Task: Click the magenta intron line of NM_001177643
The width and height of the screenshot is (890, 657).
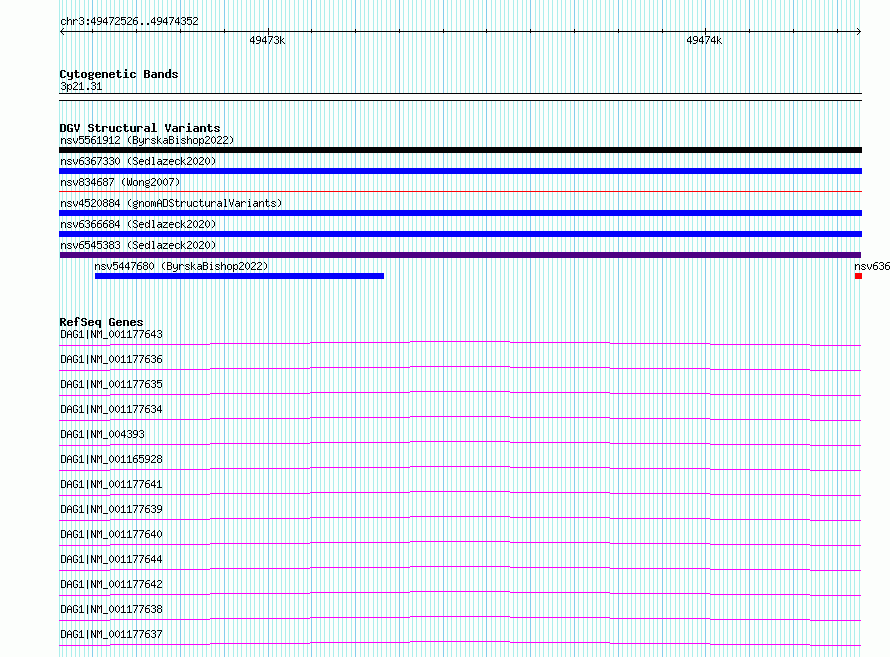Action: coord(460,343)
